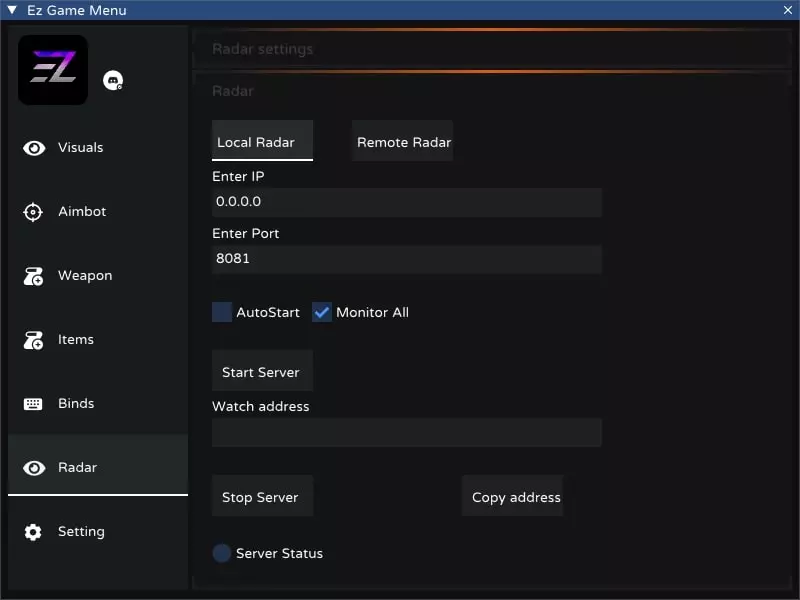Screen dimensions: 800x600
Task: Focus the Enter IP input field
Action: pyautogui.click(x=407, y=202)
